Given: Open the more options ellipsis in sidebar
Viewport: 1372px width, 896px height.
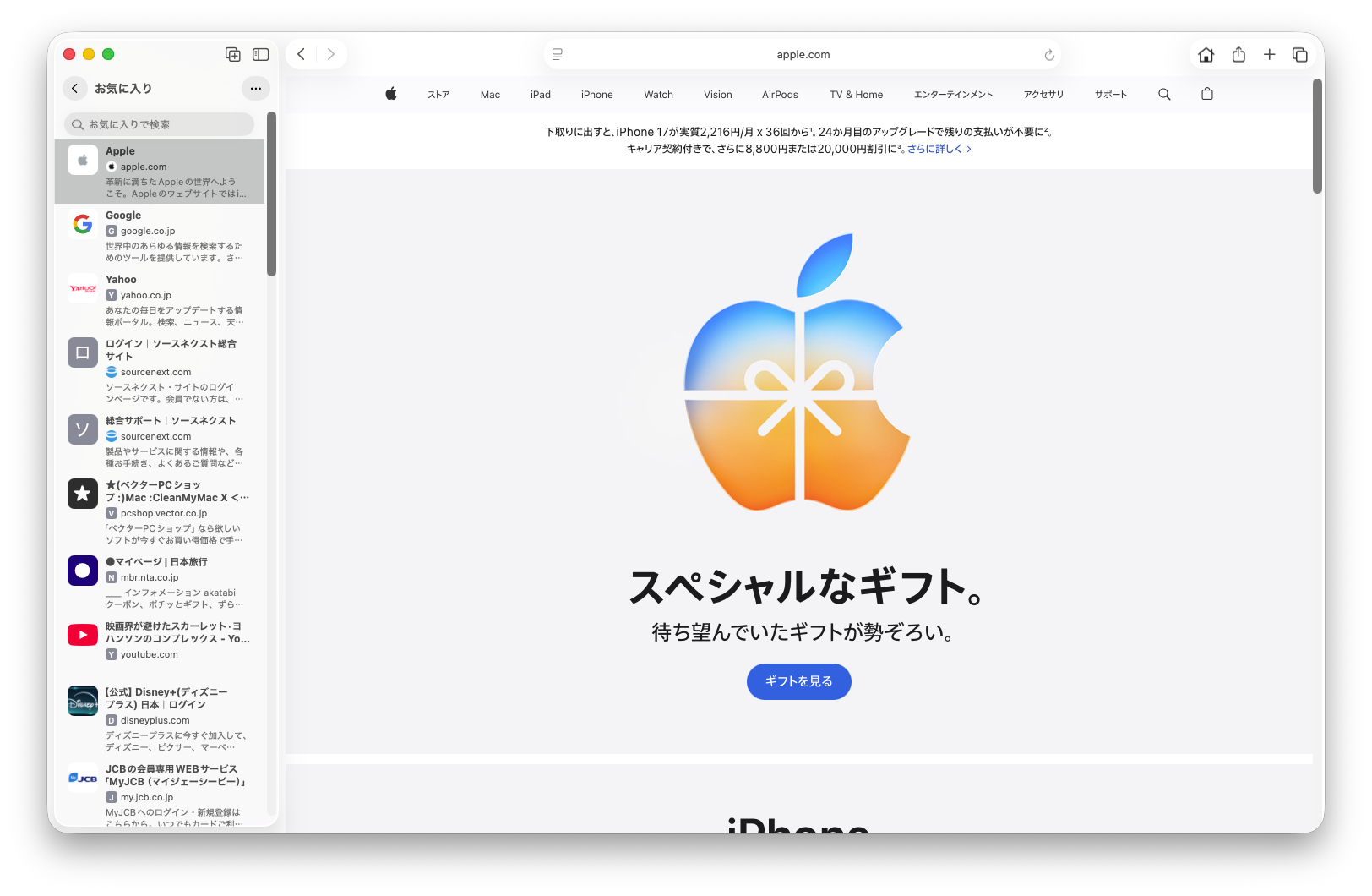Looking at the screenshot, I should point(256,89).
